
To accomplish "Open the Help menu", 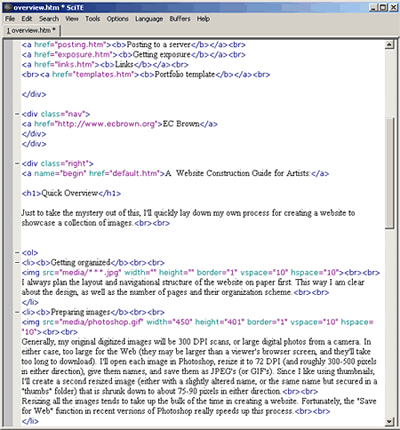I will coord(203,19).
